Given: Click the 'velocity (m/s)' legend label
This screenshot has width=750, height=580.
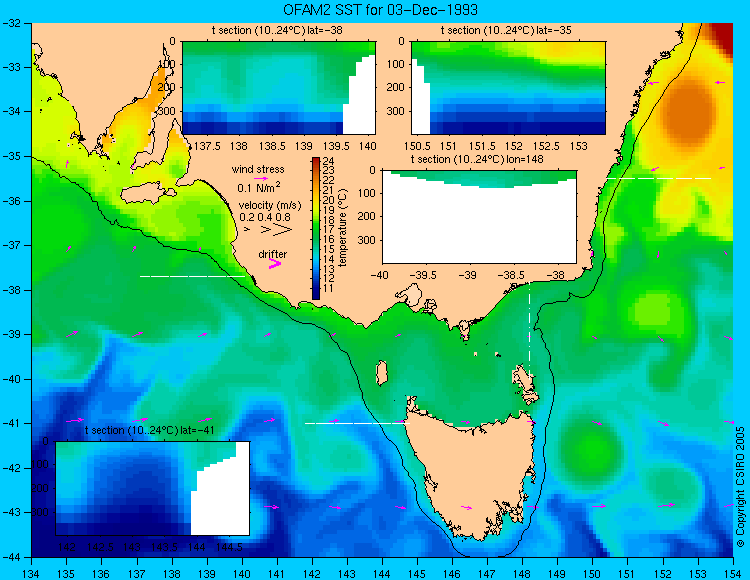Looking at the screenshot, I should [270, 206].
